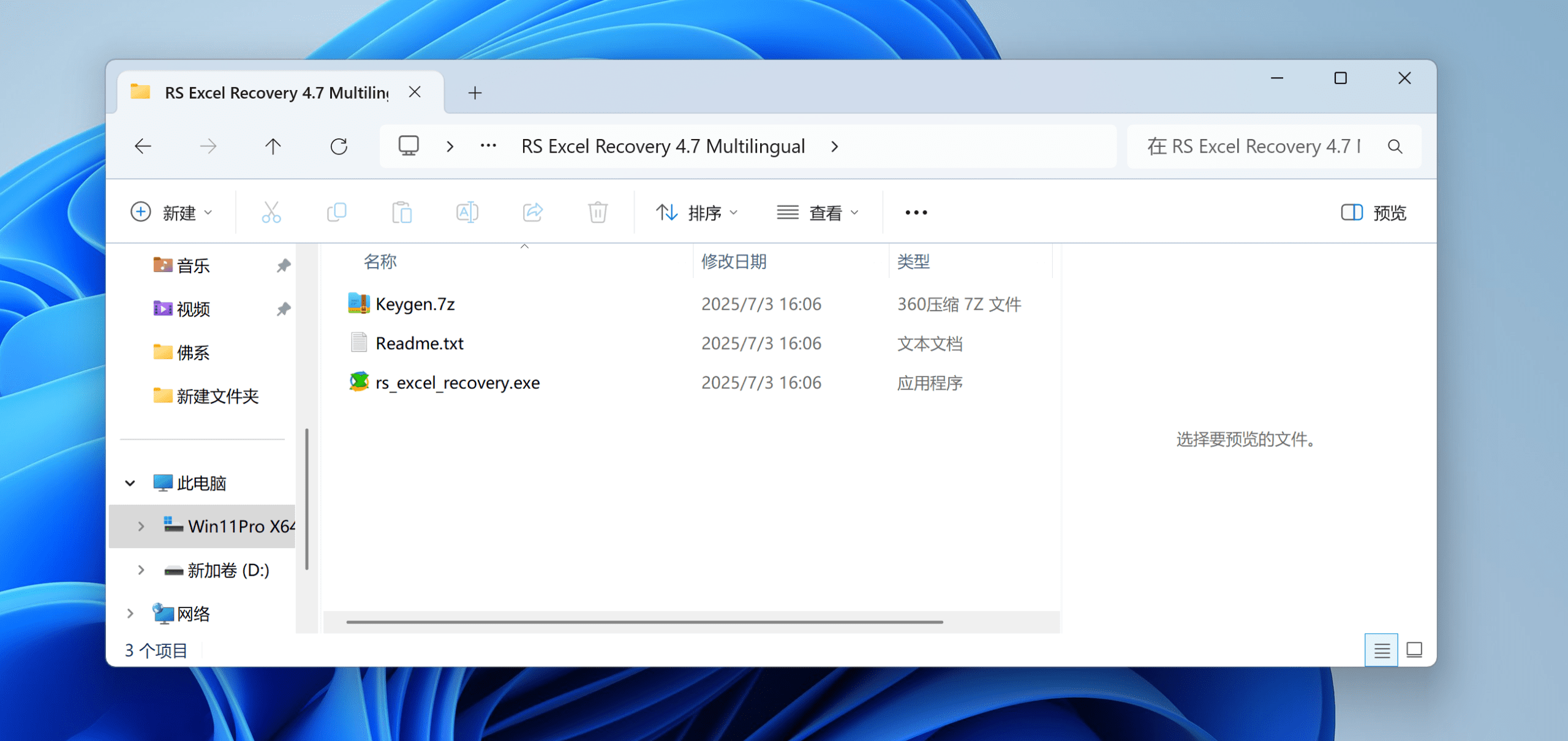The image size is (1568, 741).
Task: Open the 新建 new item menu
Action: tap(171, 213)
